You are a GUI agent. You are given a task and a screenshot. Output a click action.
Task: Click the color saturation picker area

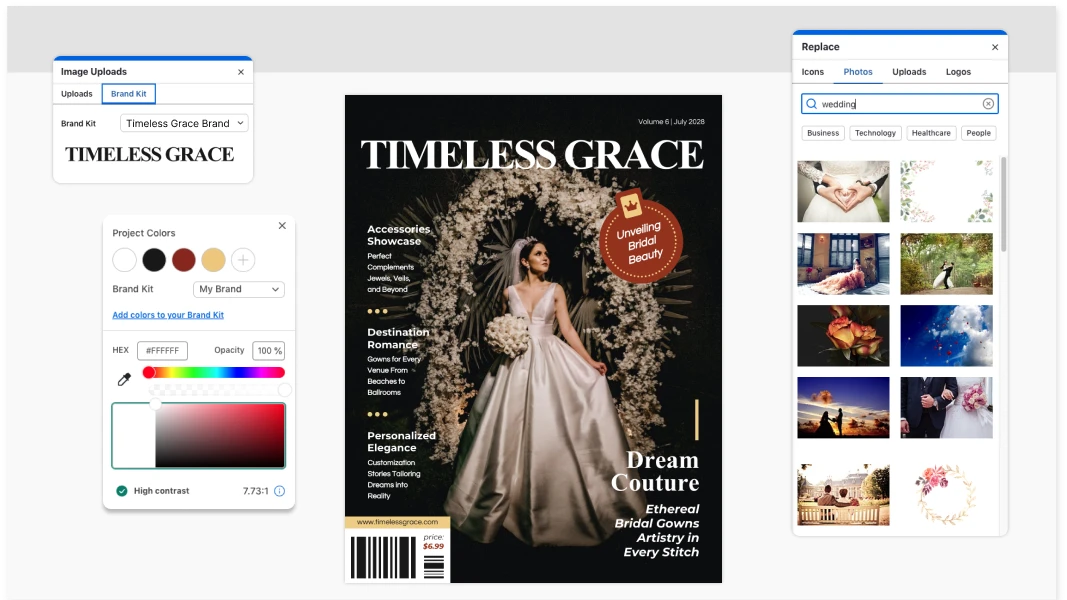[x=199, y=435]
